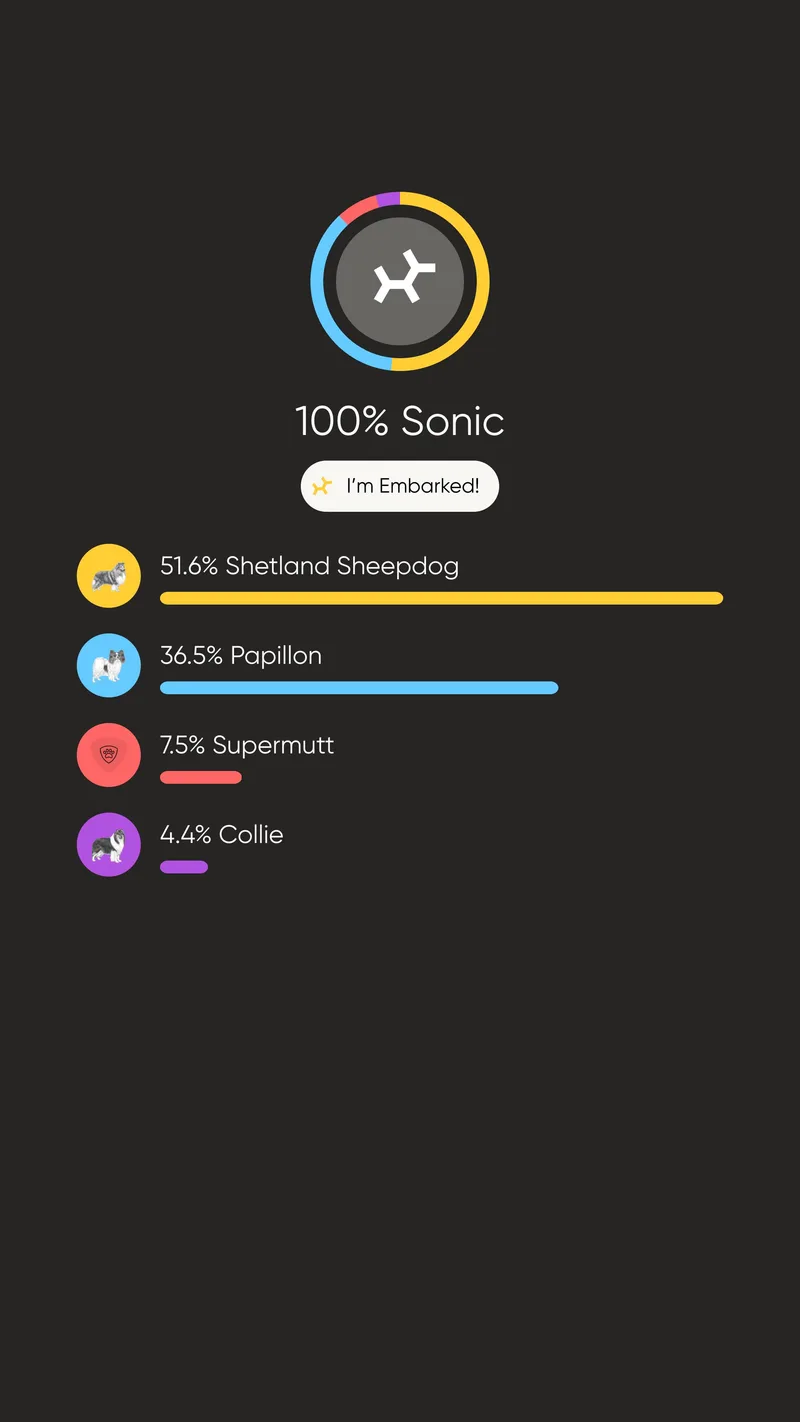Click the I'm Embarked! badge
Screen dimensions: 800x1422
click(x=400, y=486)
